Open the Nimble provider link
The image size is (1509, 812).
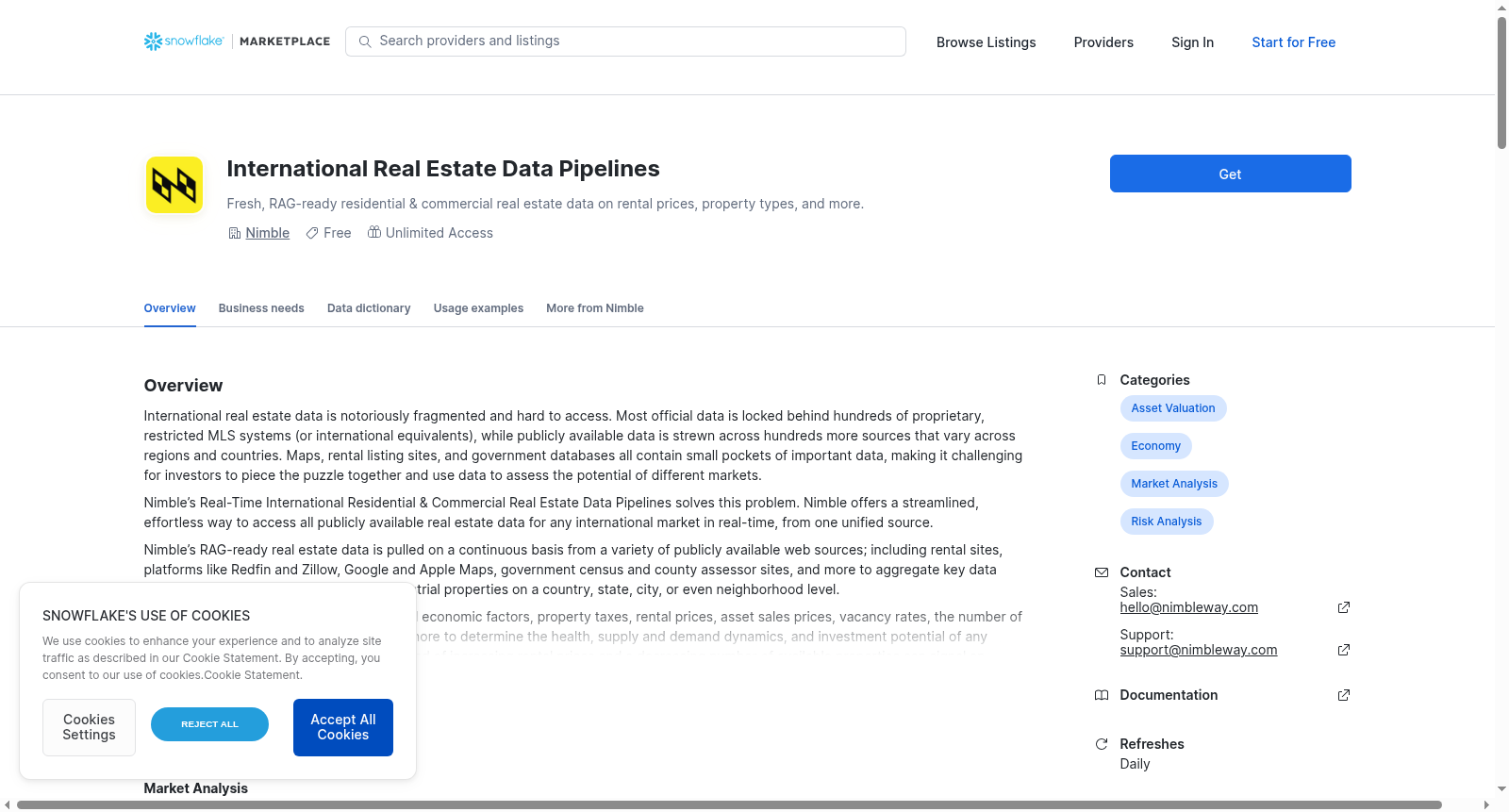click(x=268, y=233)
